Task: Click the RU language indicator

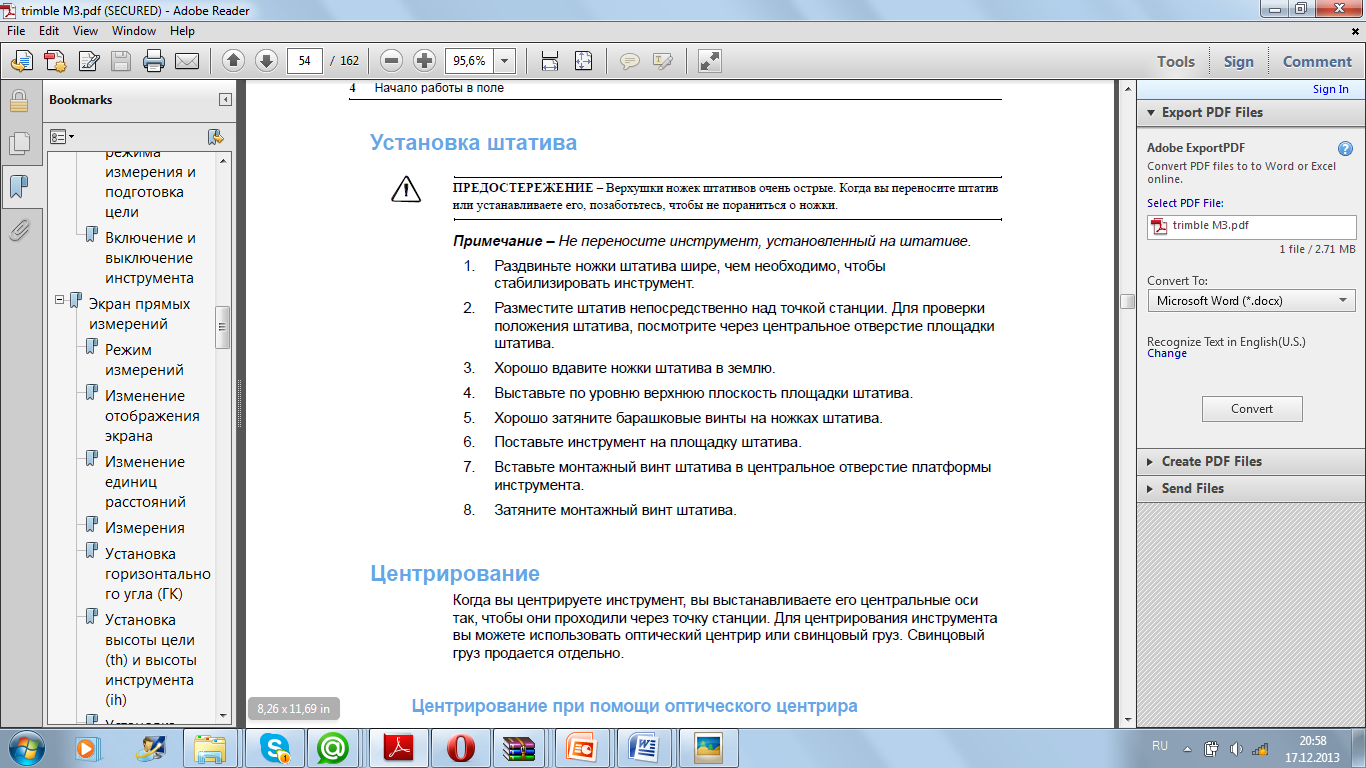Action: point(1160,747)
